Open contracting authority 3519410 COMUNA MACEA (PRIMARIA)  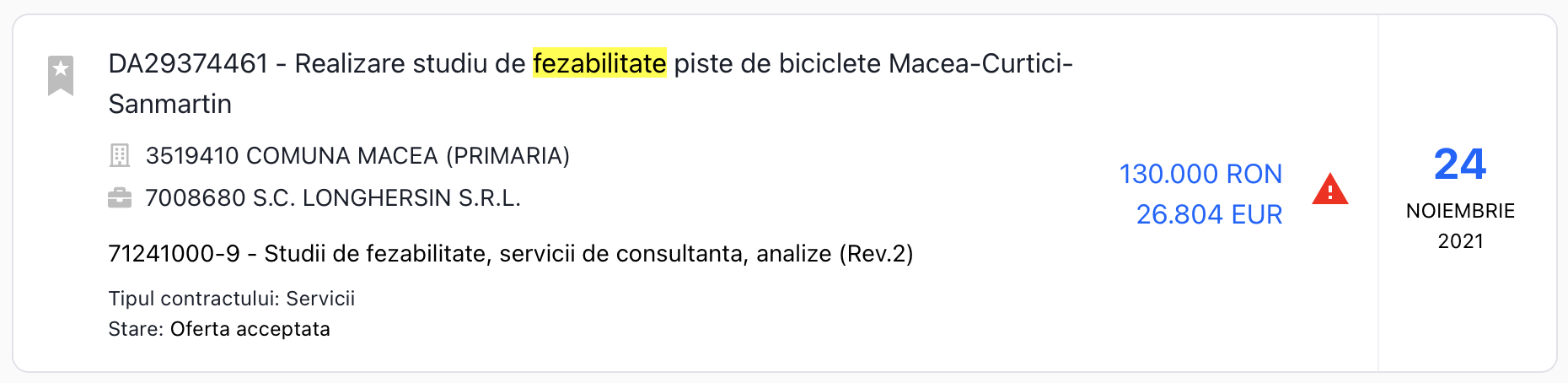[357, 156]
